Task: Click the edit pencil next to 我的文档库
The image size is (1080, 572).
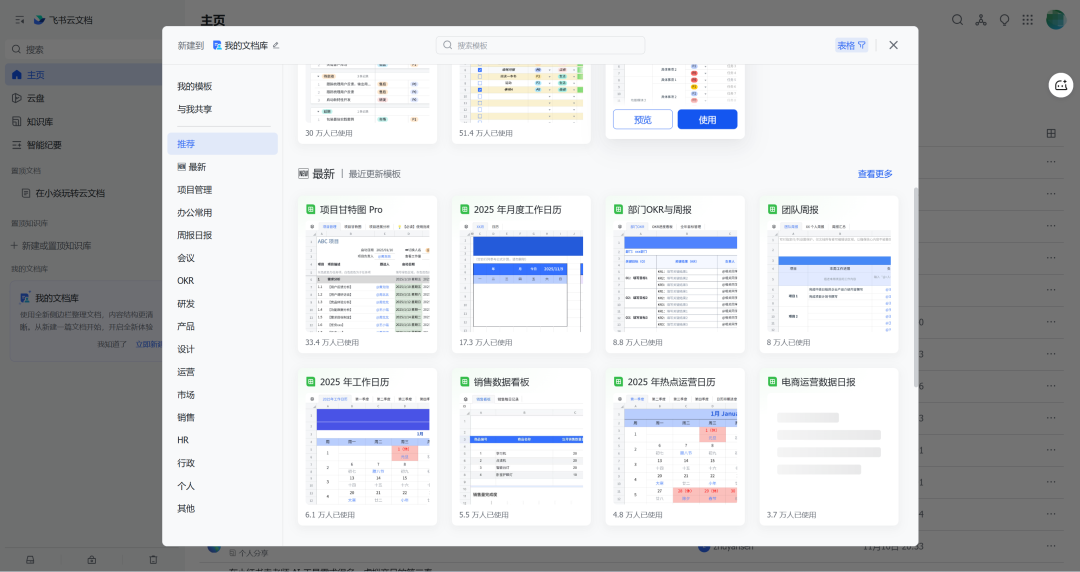Action: [x=276, y=45]
